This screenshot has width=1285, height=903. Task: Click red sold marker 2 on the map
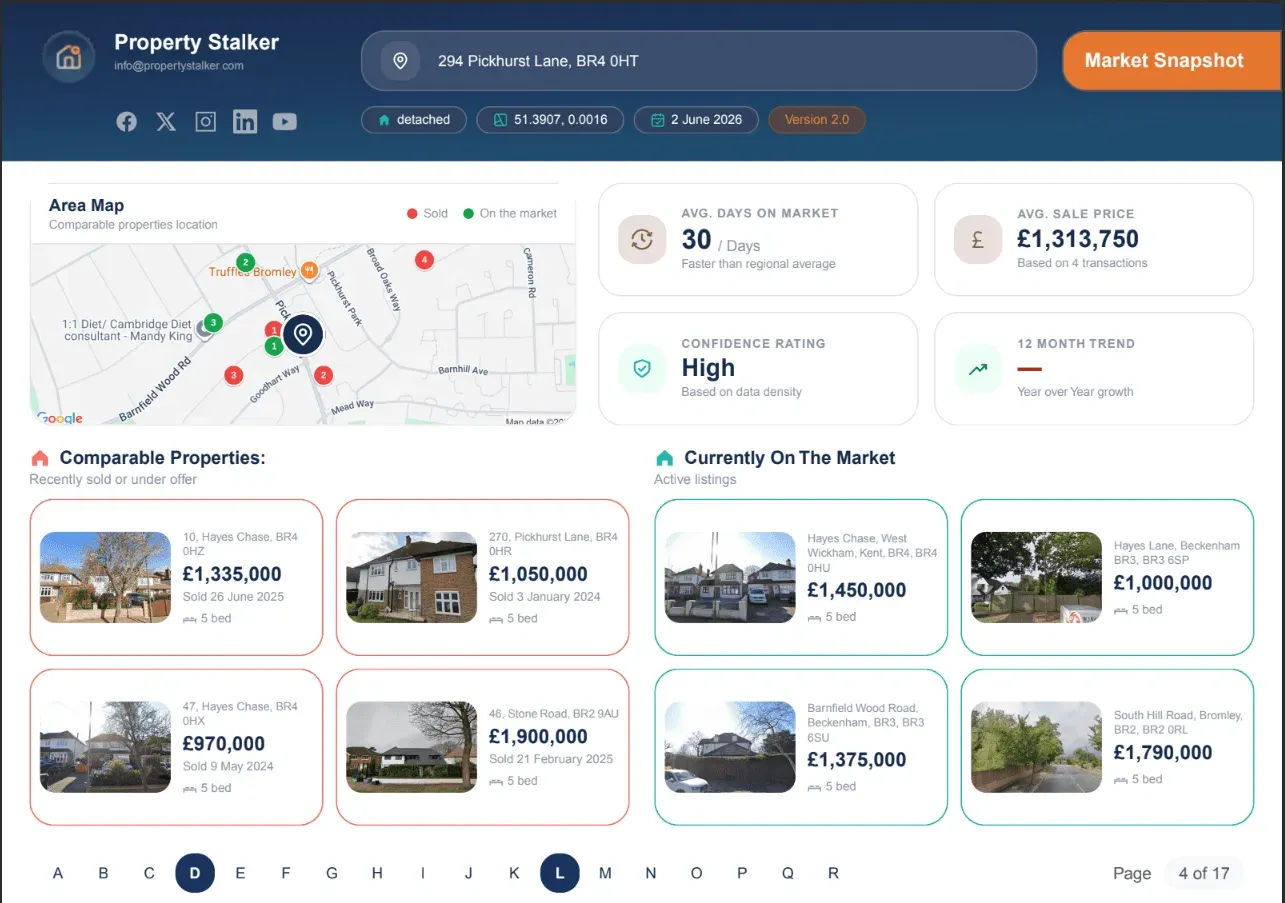323,376
